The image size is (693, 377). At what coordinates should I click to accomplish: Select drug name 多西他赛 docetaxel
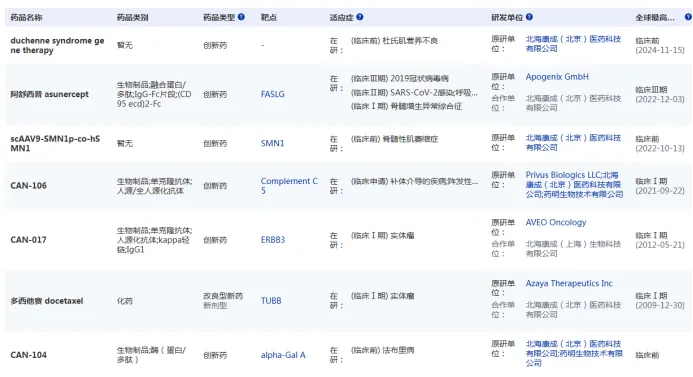pos(47,301)
